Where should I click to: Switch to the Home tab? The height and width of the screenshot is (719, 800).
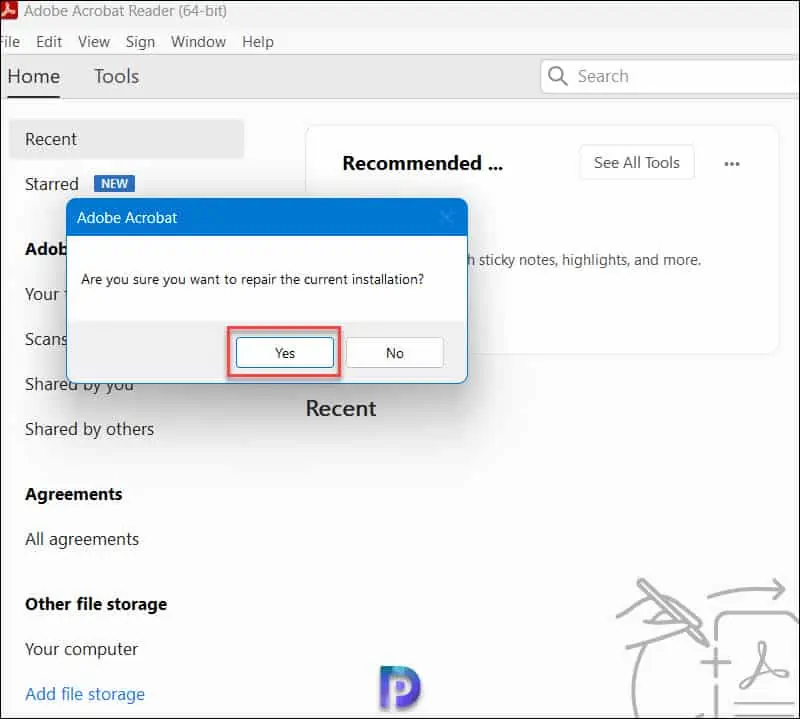34,77
